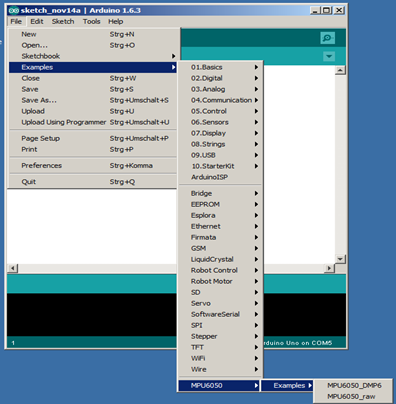Image resolution: width=396 pixels, height=404 pixels.
Task: Expand the 08.Strings examples submenu
Action: [x=220, y=144]
